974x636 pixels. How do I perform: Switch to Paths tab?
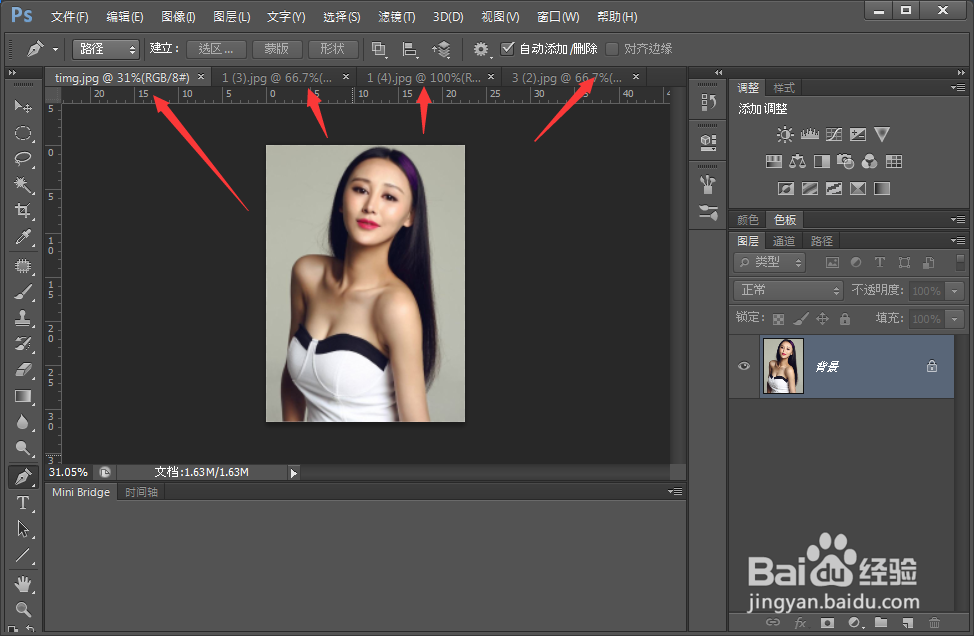pyautogui.click(x=821, y=241)
